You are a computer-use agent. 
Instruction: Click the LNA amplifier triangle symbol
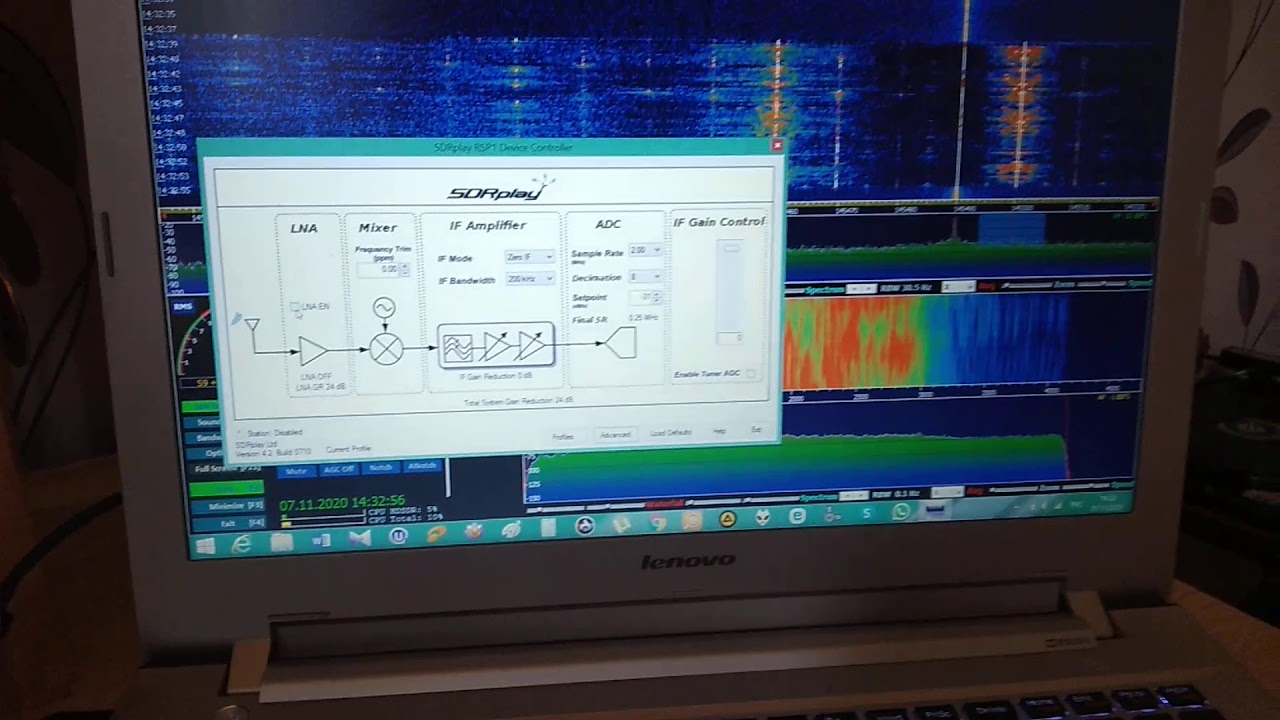(314, 350)
